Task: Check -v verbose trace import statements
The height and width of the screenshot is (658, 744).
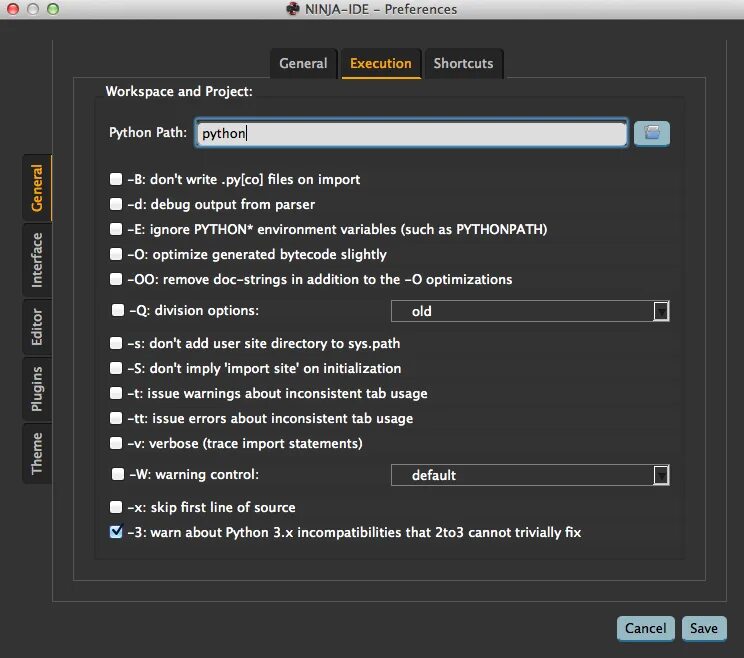Action: (x=116, y=443)
